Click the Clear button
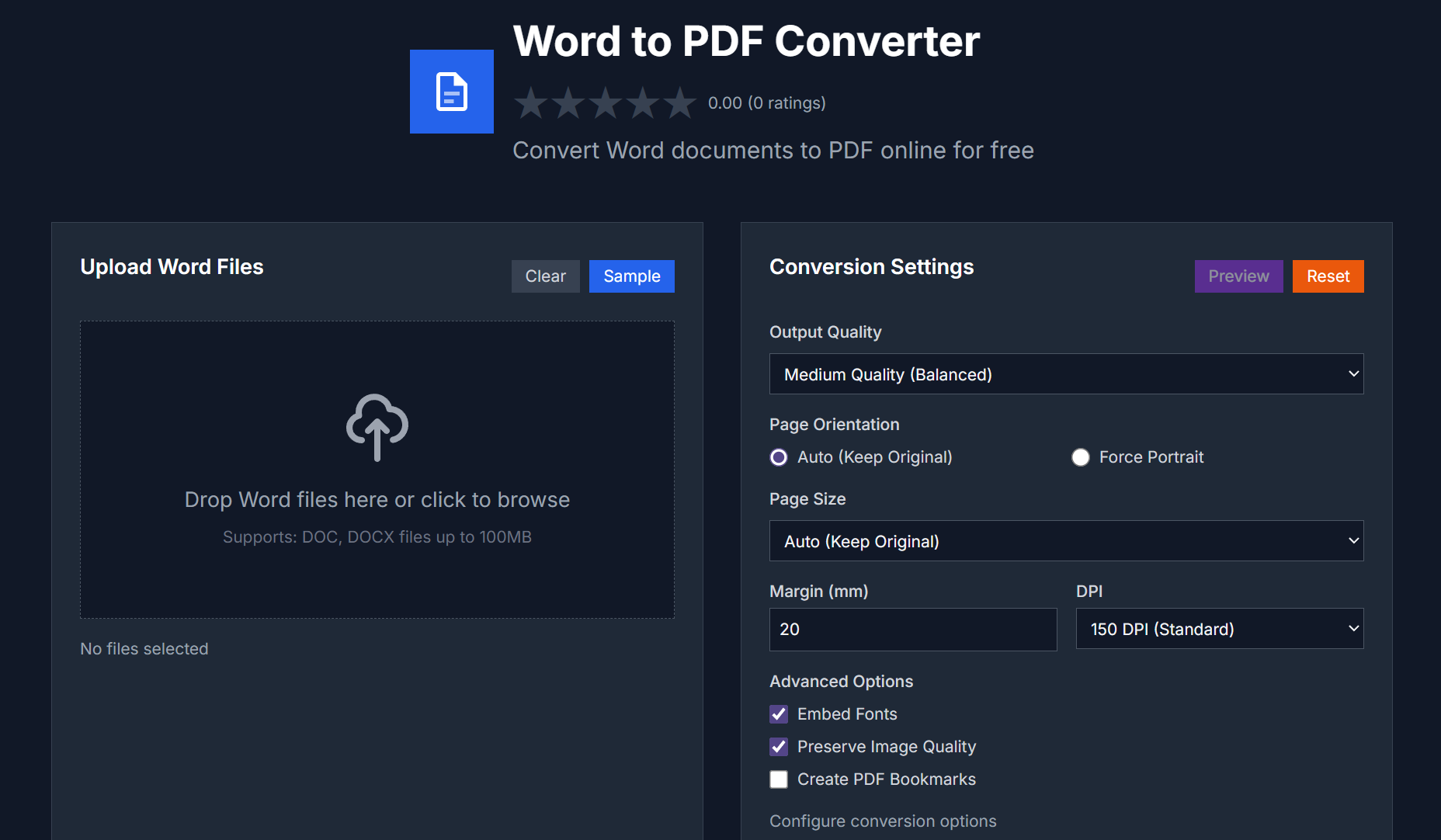This screenshot has width=1441, height=840. (545, 276)
